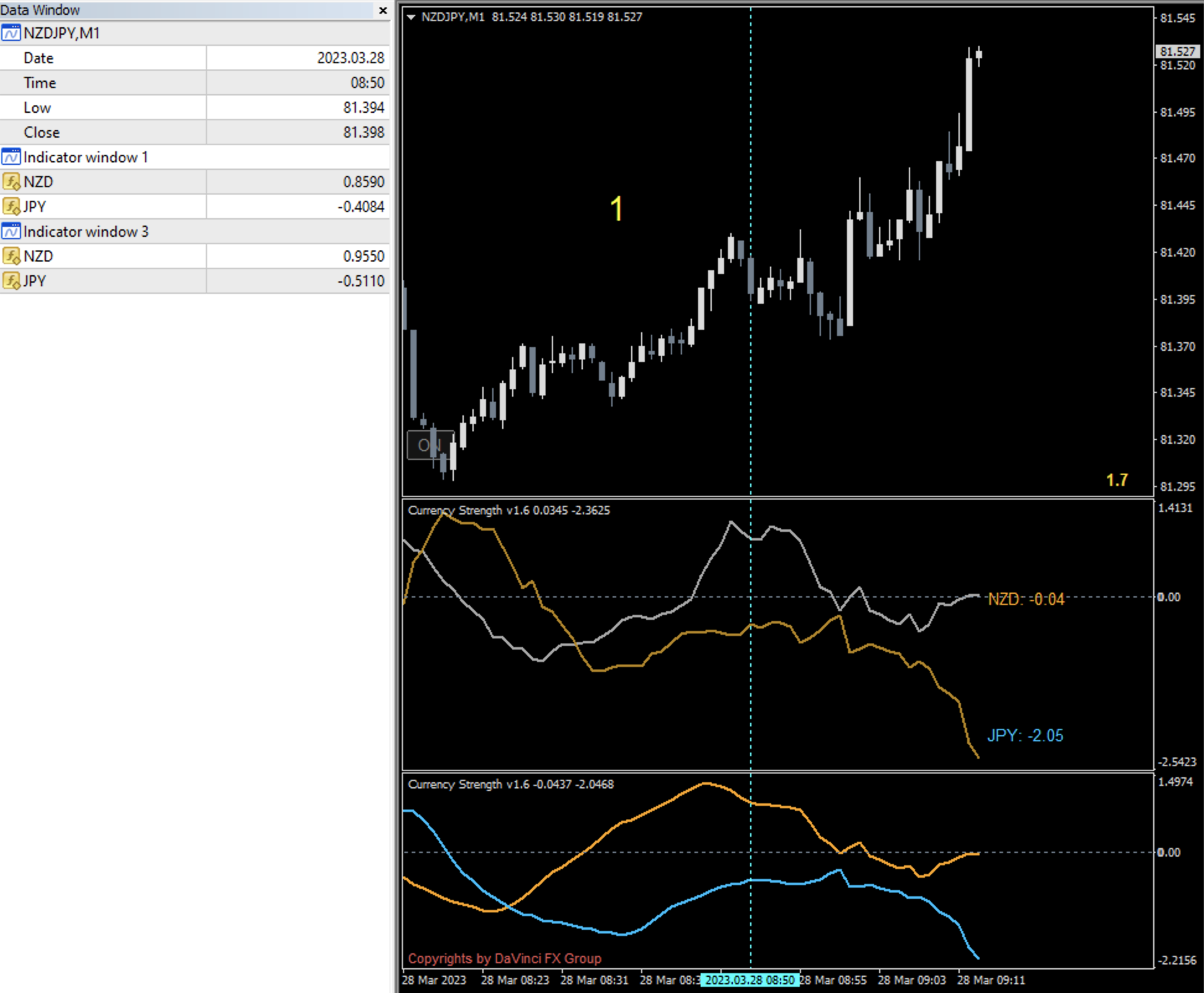Click the JPY: -2.05 strength label
This screenshot has width=1204, height=993.
click(1025, 736)
